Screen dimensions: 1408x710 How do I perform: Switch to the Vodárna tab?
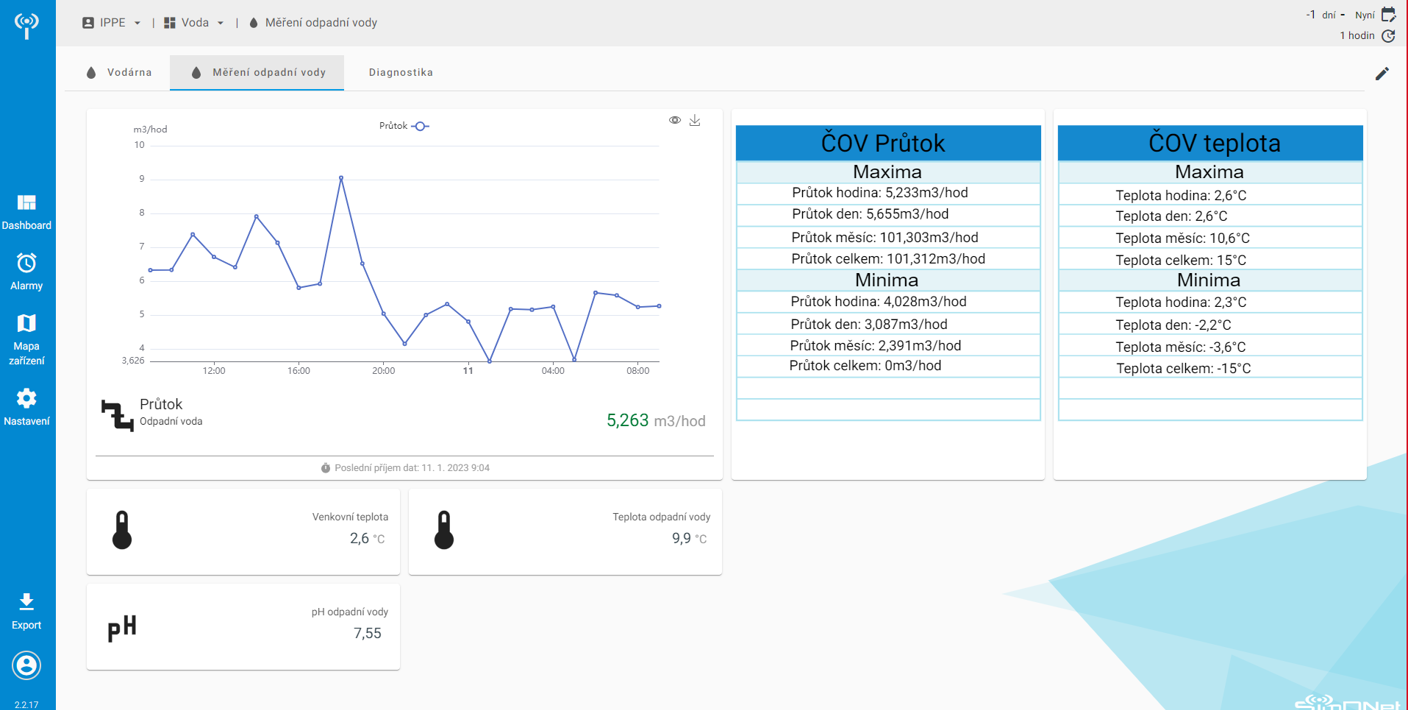point(120,73)
